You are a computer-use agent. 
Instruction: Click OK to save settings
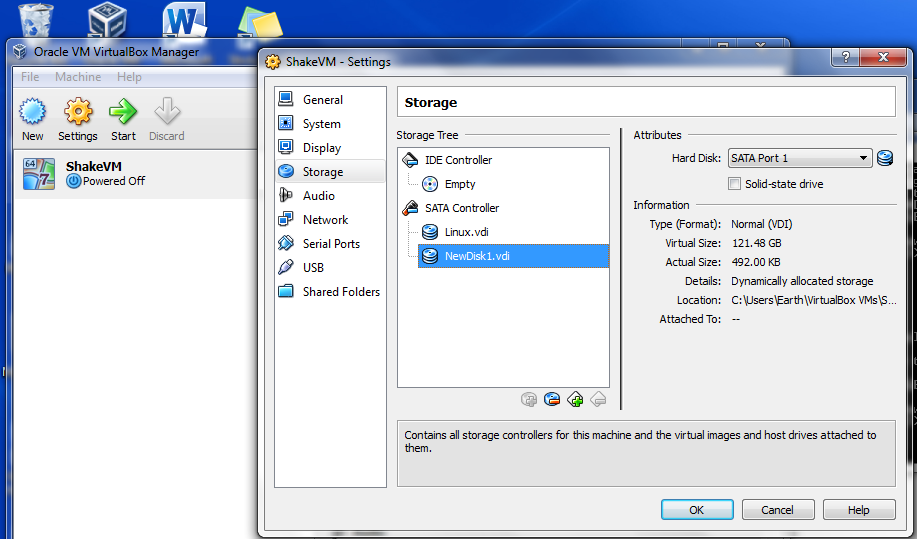[x=697, y=509]
